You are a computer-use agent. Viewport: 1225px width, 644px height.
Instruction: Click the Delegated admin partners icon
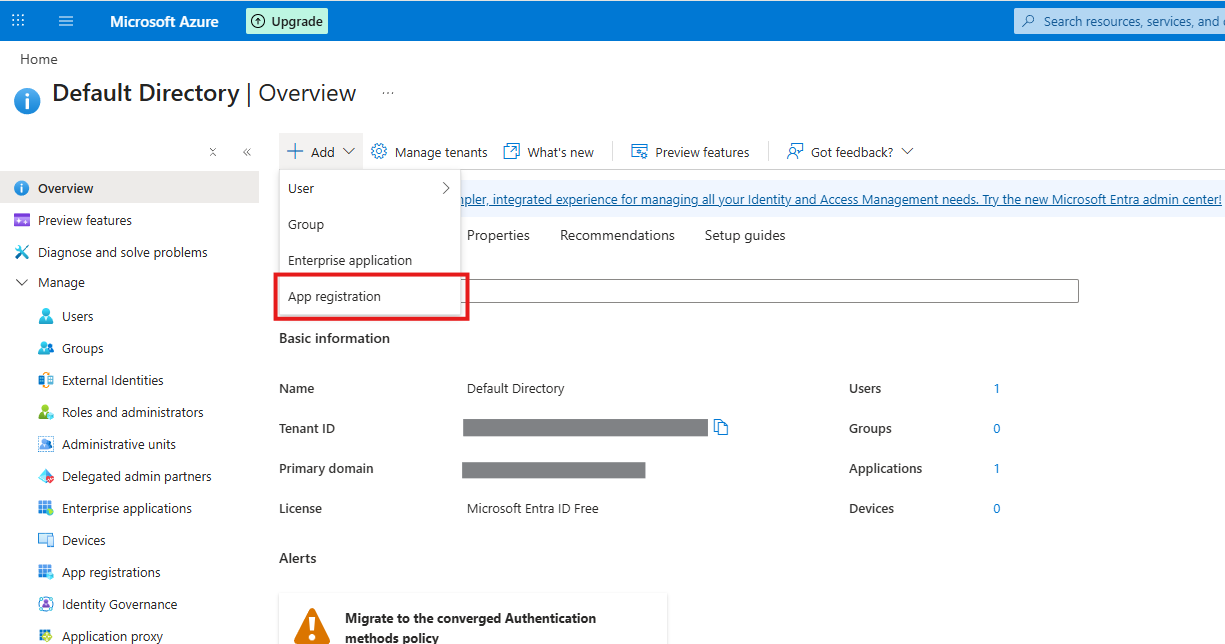pyautogui.click(x=46, y=476)
